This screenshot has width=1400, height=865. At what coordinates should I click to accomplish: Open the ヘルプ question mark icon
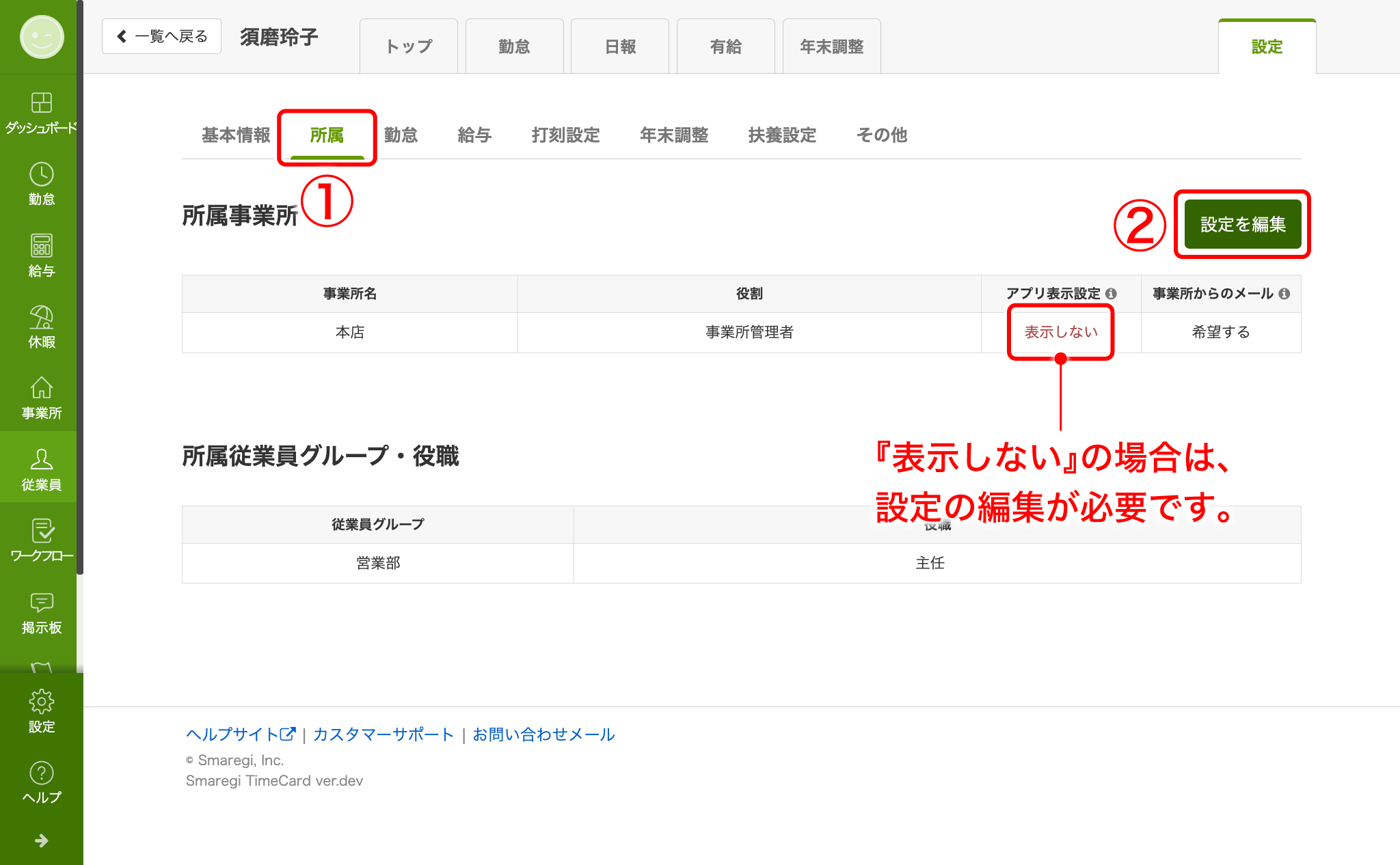coord(41,773)
